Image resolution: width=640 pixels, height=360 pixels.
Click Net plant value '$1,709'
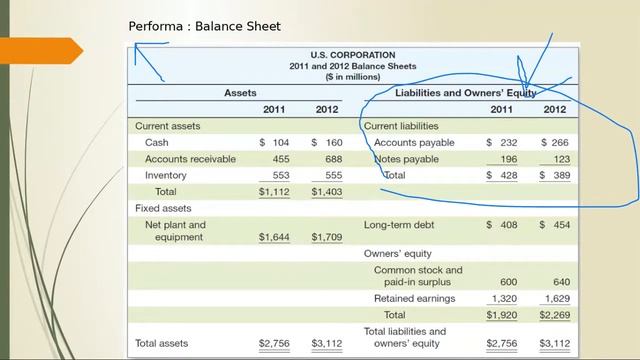tap(327, 237)
